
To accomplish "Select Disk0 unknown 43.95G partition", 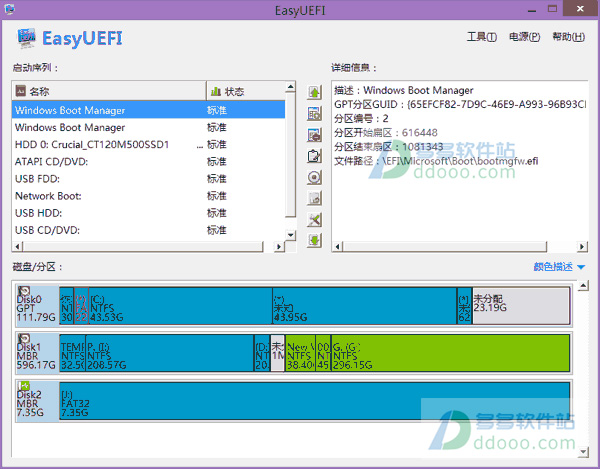I will tap(365, 306).
